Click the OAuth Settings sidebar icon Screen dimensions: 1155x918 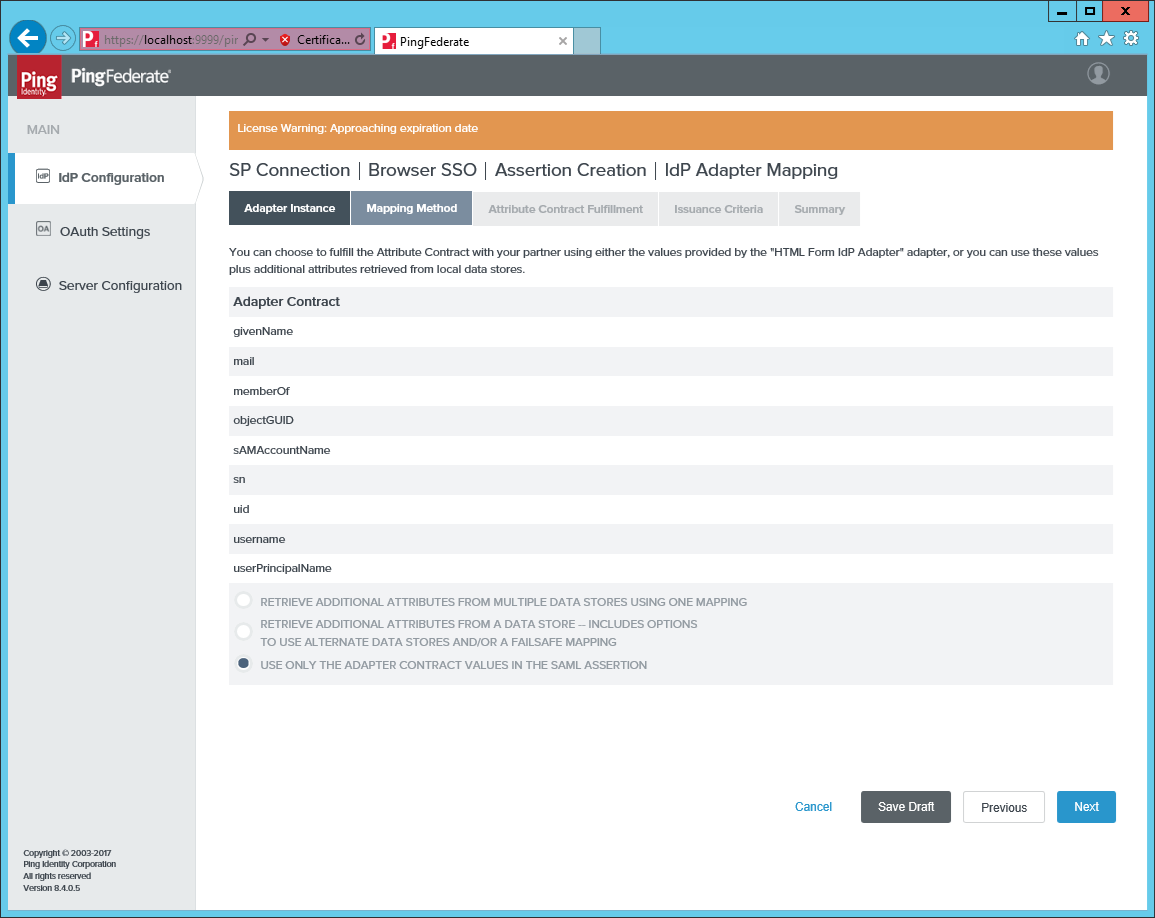43,229
